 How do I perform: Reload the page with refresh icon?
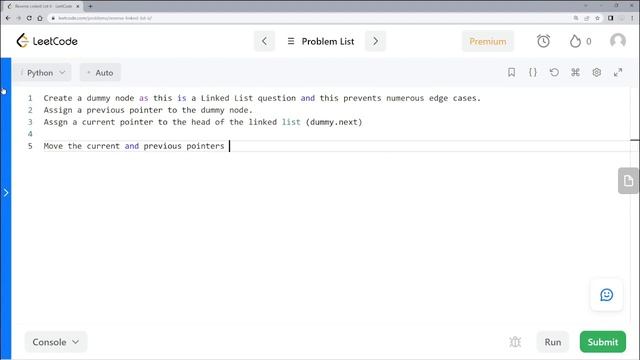pos(29,18)
